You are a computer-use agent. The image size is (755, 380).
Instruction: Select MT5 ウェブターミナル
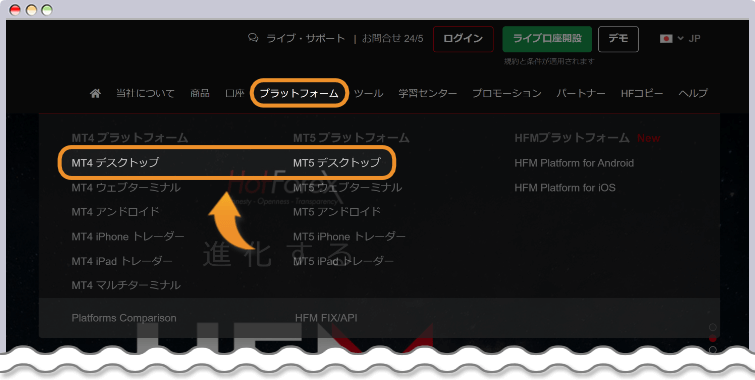tap(348, 187)
